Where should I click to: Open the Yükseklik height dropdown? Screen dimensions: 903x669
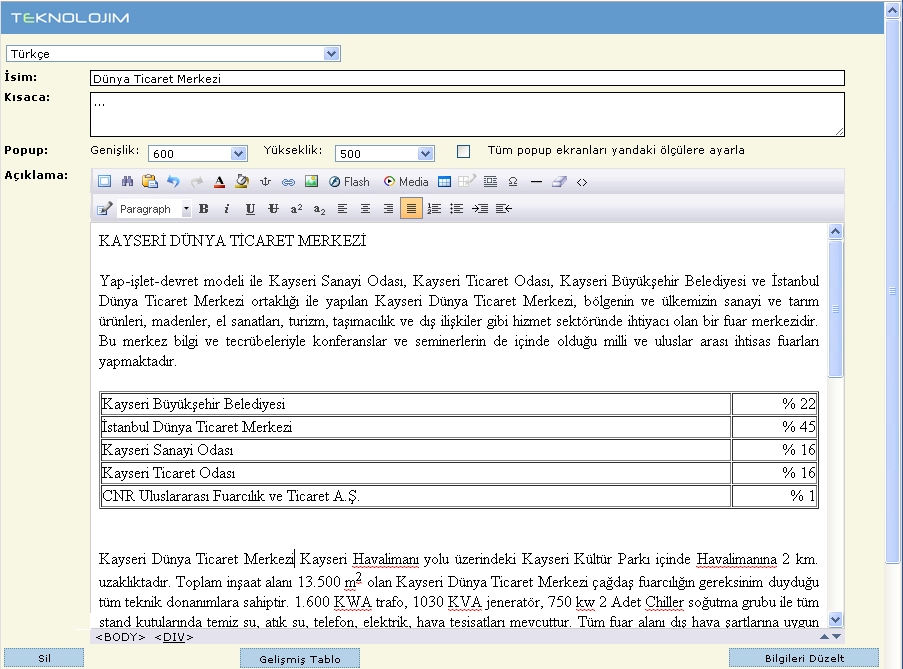pyautogui.click(x=384, y=153)
